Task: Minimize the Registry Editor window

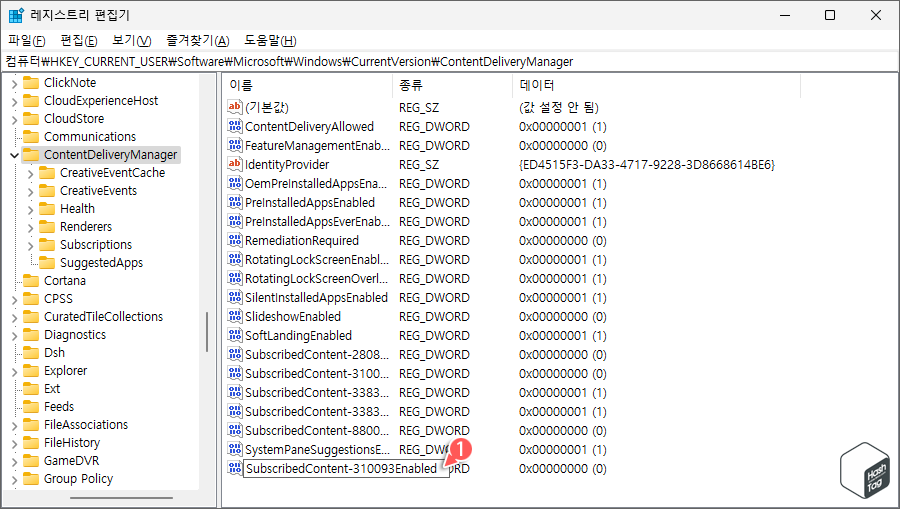Action: pos(785,15)
